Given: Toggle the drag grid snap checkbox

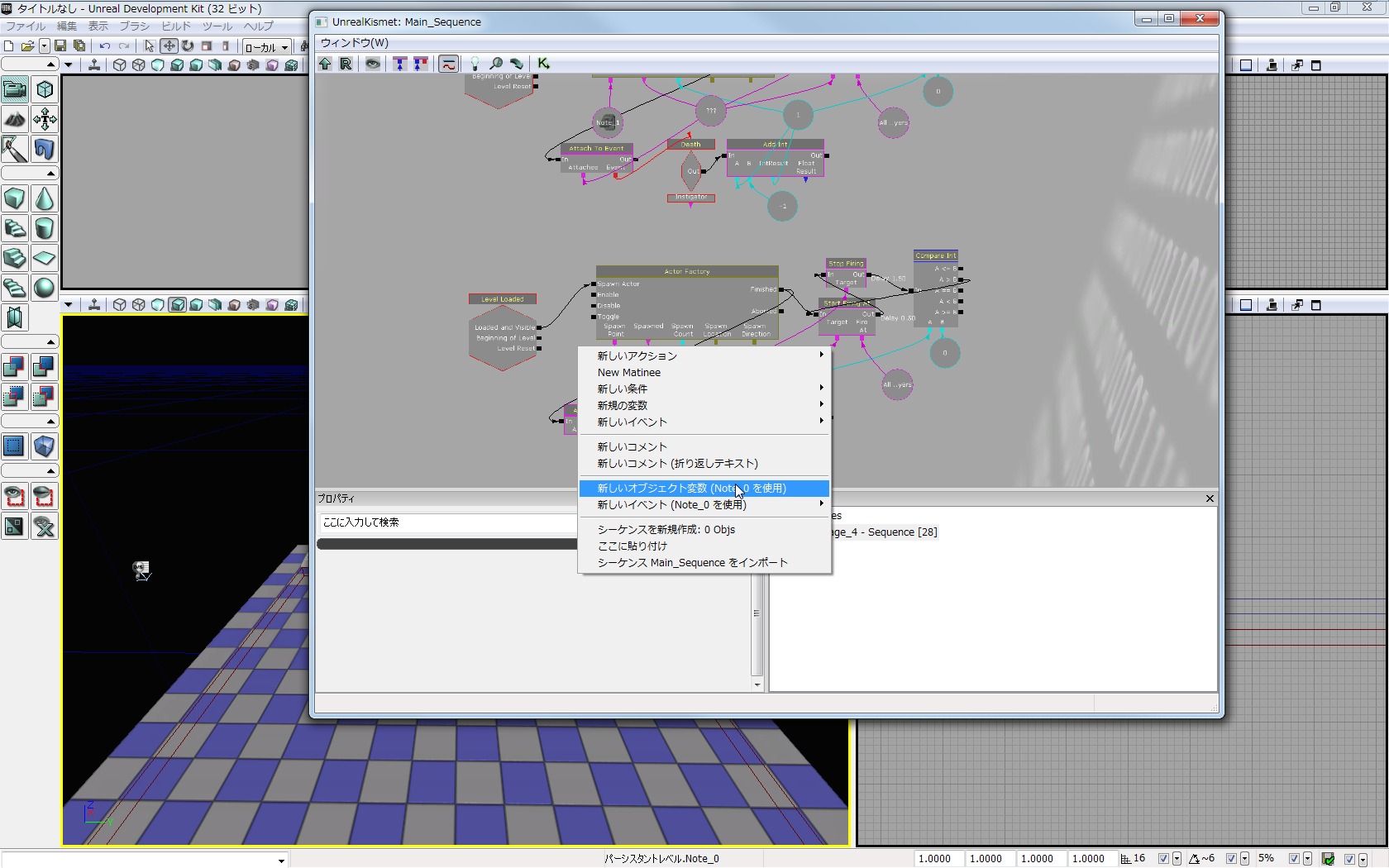Looking at the screenshot, I should [x=1163, y=859].
